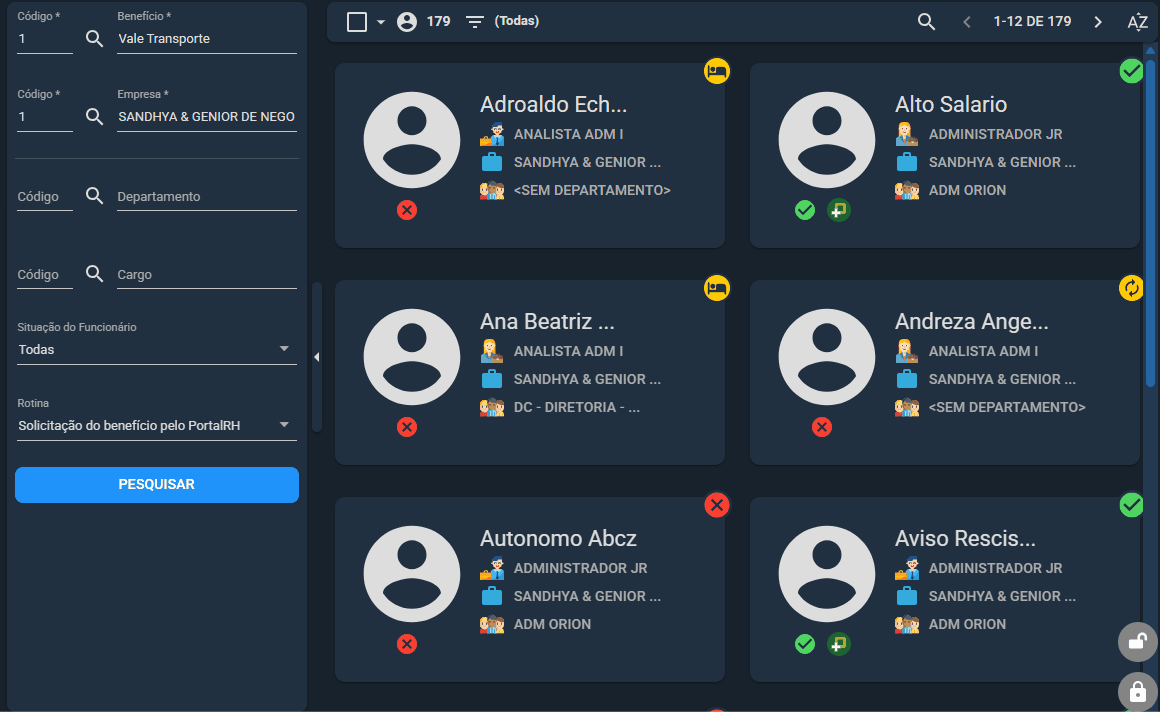Click red X under Andreza Ange avatar
Image resolution: width=1160 pixels, height=712 pixels.
tap(822, 427)
